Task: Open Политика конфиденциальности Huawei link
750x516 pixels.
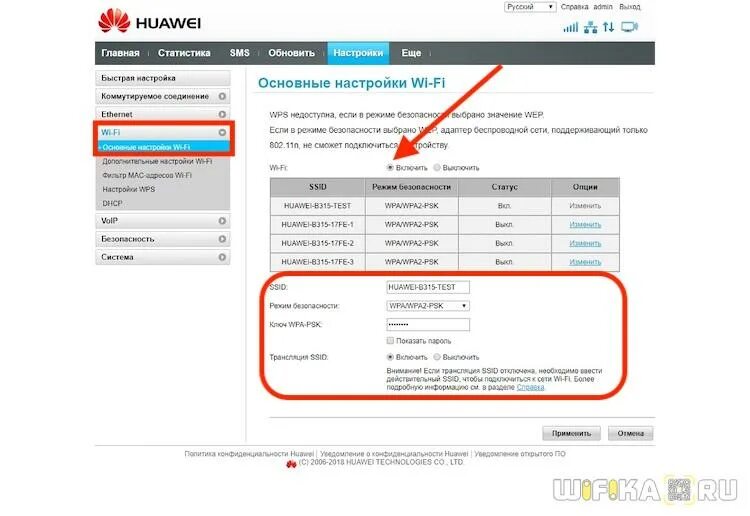Action: [x=249, y=453]
